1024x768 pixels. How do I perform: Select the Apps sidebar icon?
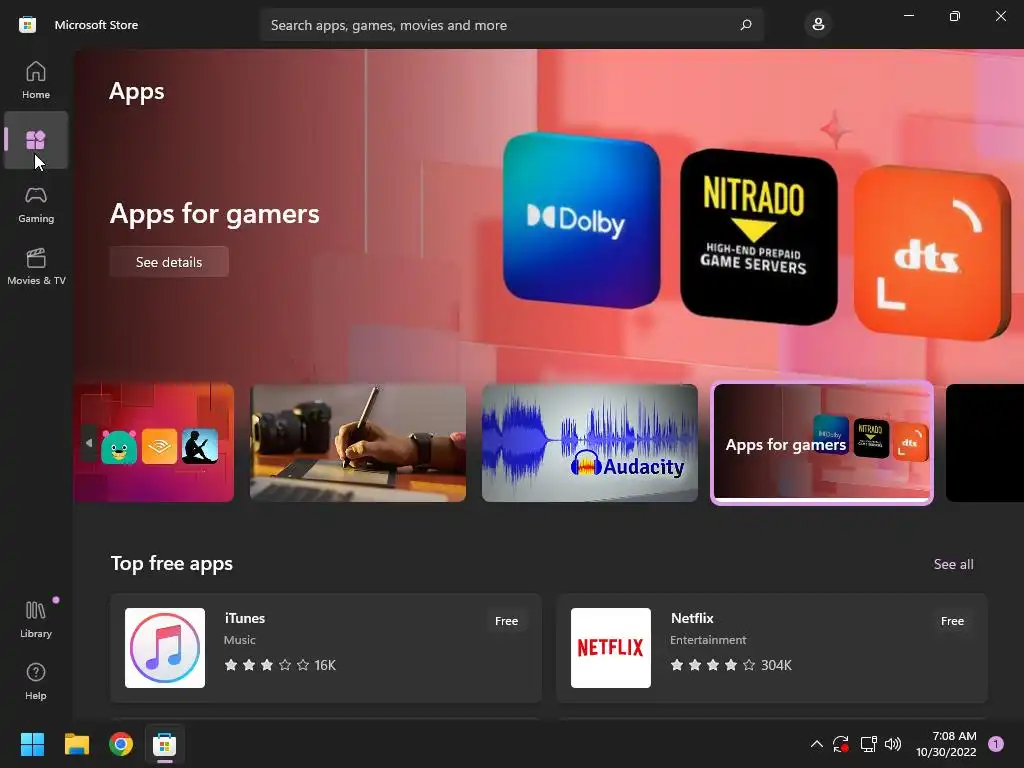36,140
